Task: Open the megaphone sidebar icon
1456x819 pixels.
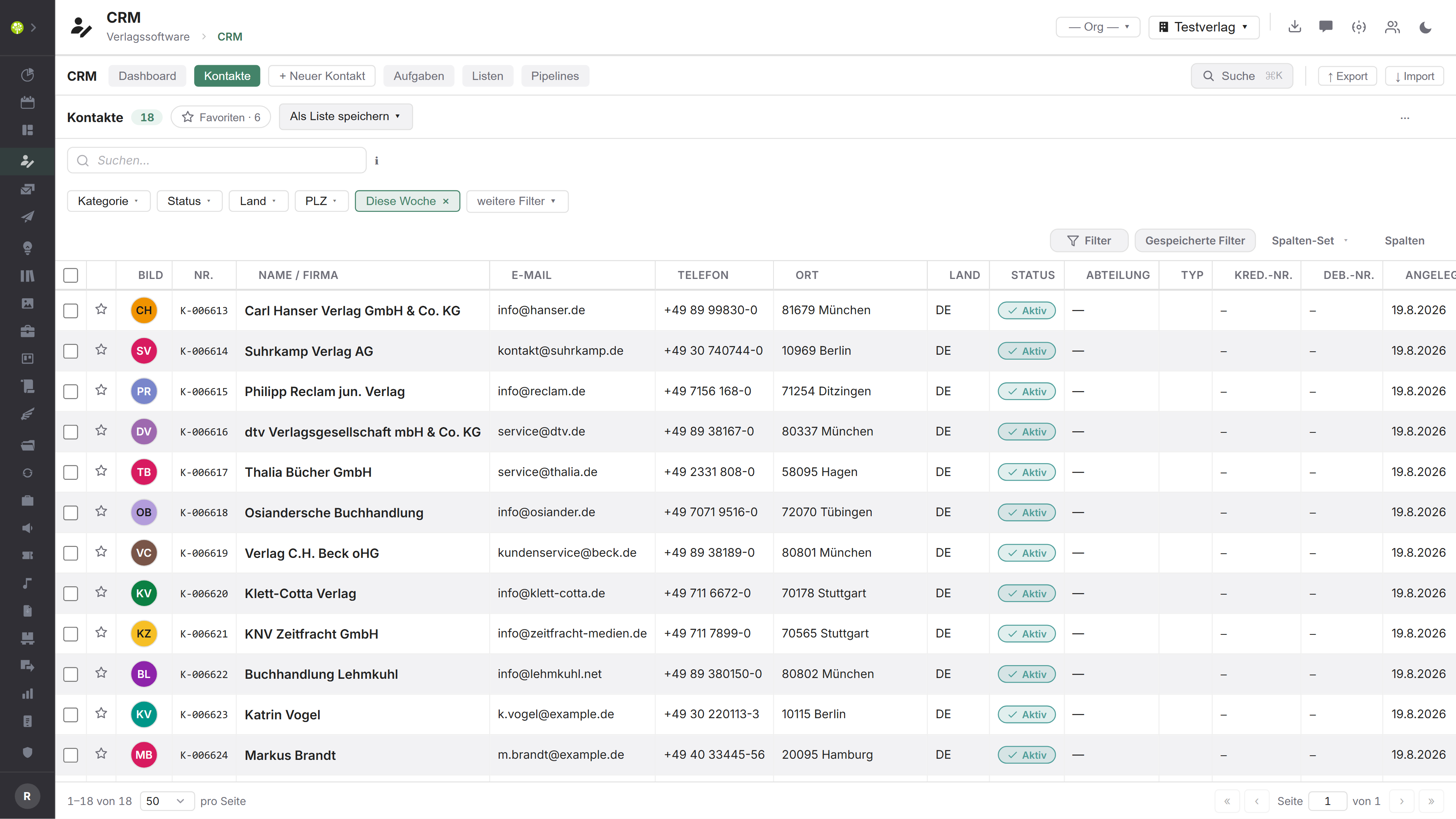Action: click(x=27, y=528)
